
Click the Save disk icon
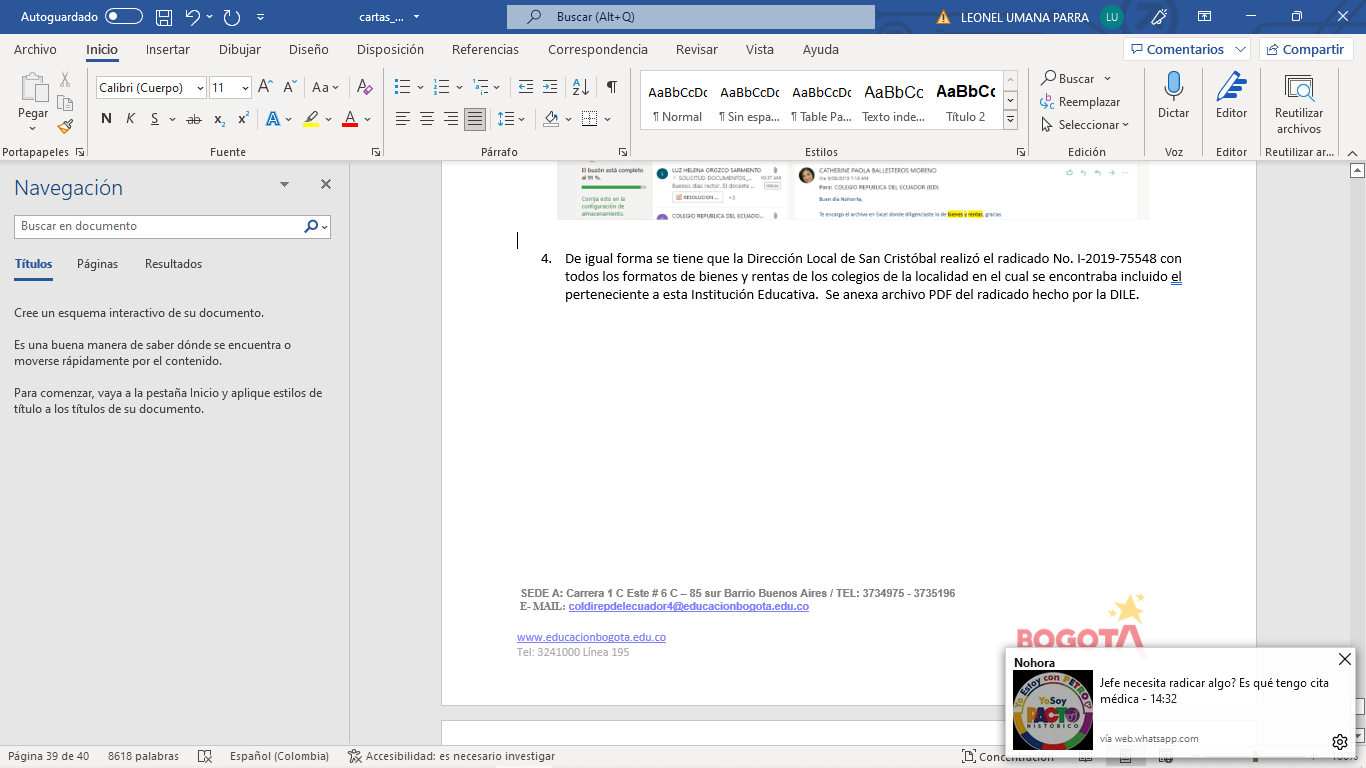[x=164, y=17]
